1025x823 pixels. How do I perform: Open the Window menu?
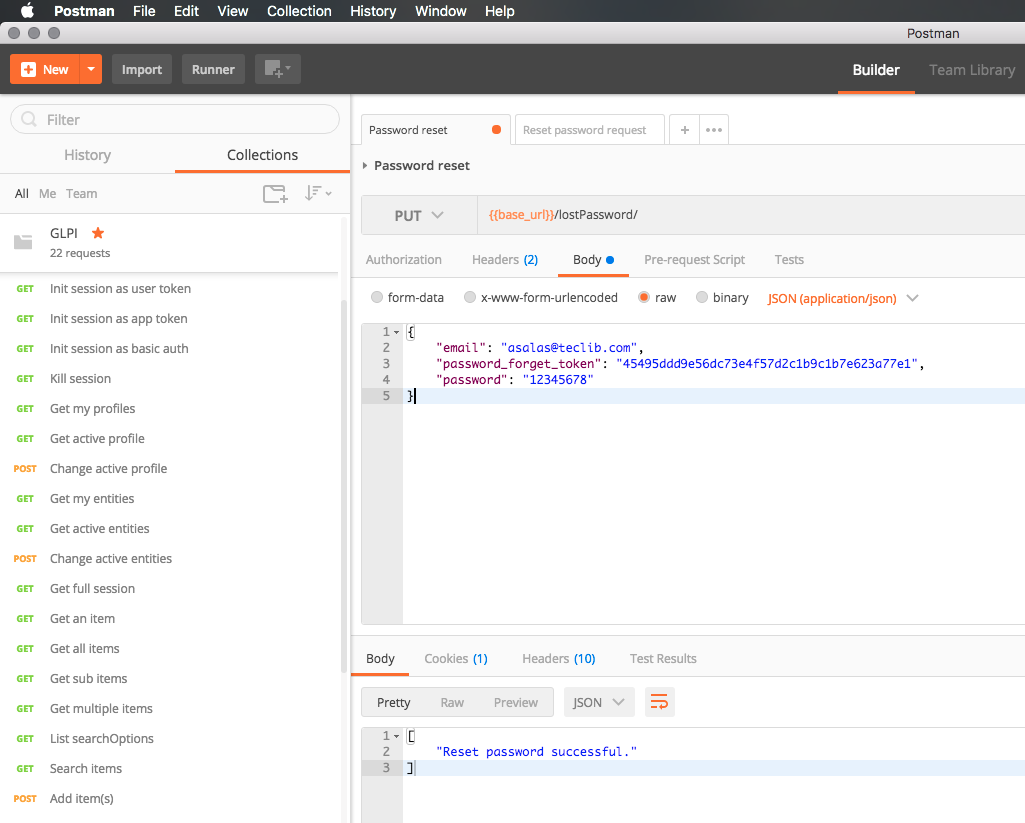point(441,11)
